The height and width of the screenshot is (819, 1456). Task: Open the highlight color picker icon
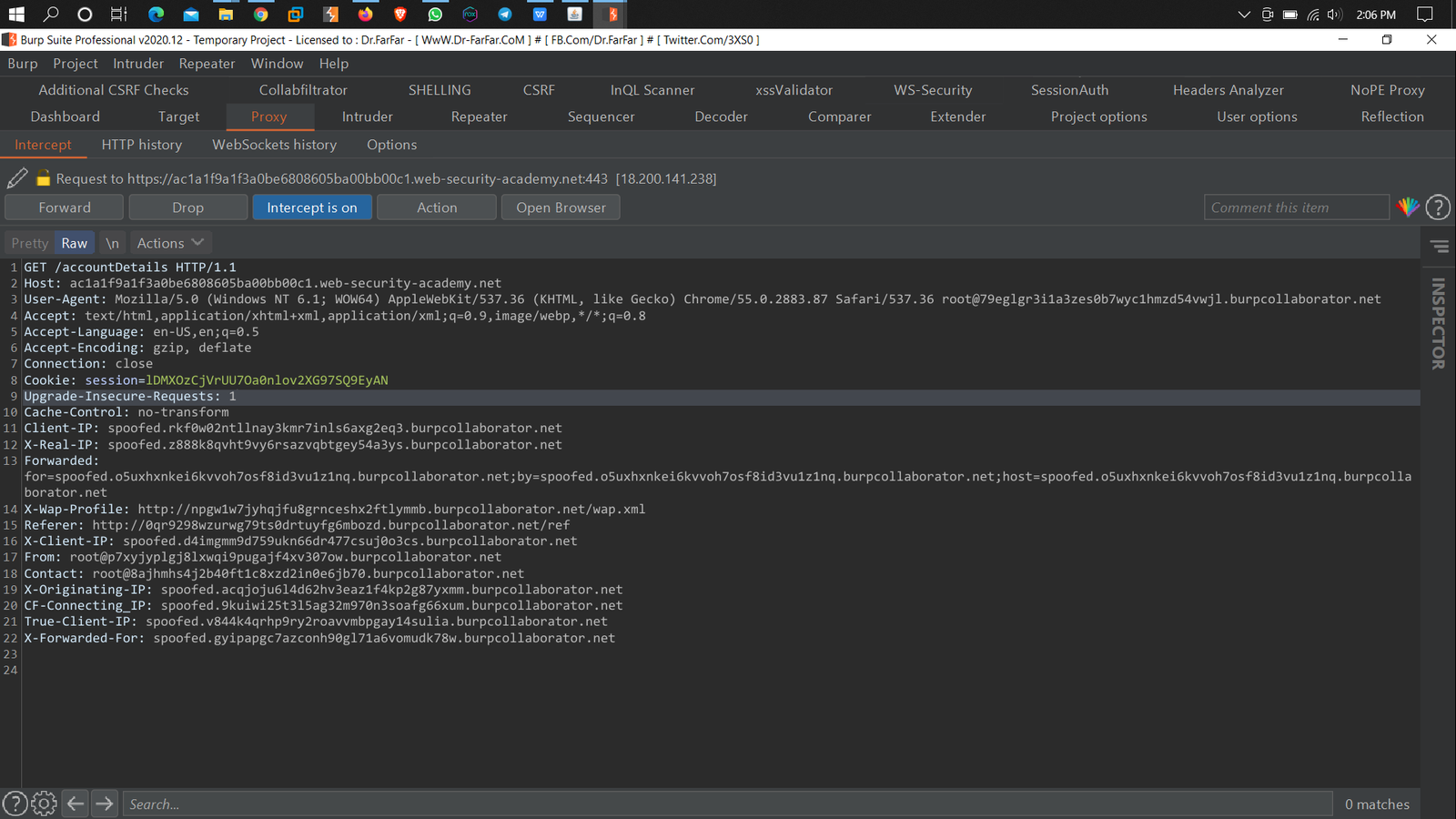1408,207
